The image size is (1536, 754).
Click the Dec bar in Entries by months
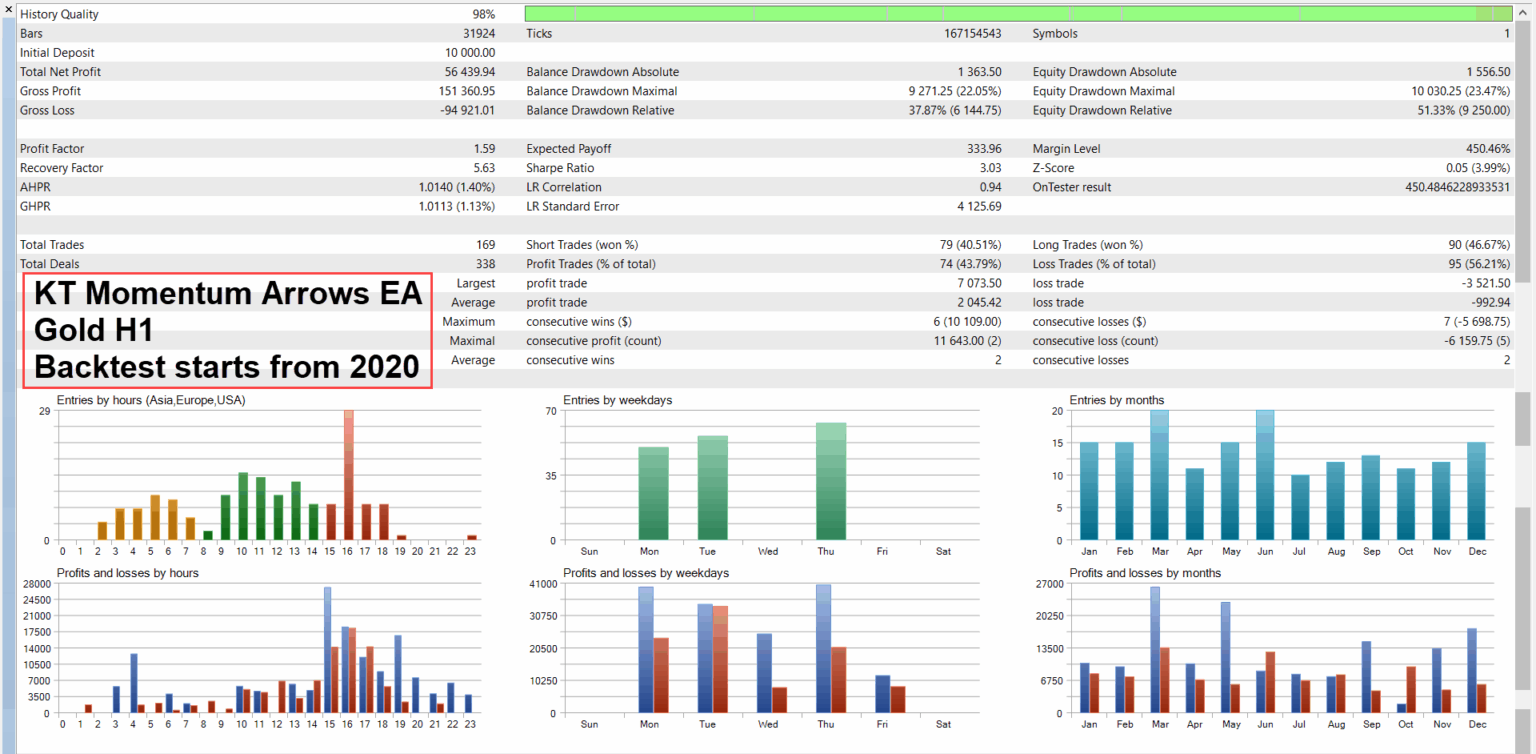[1476, 491]
